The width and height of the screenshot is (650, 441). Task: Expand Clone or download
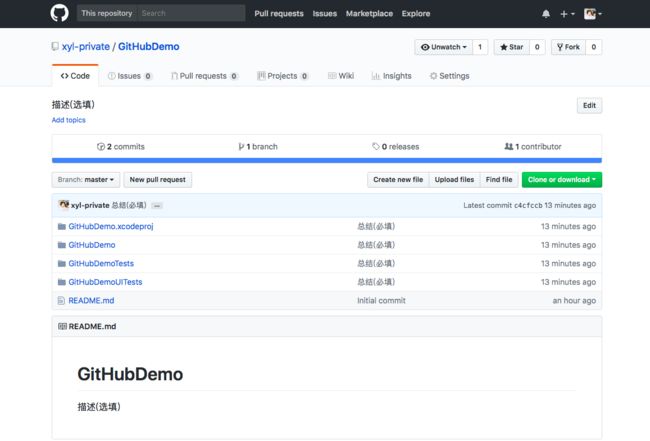562,179
